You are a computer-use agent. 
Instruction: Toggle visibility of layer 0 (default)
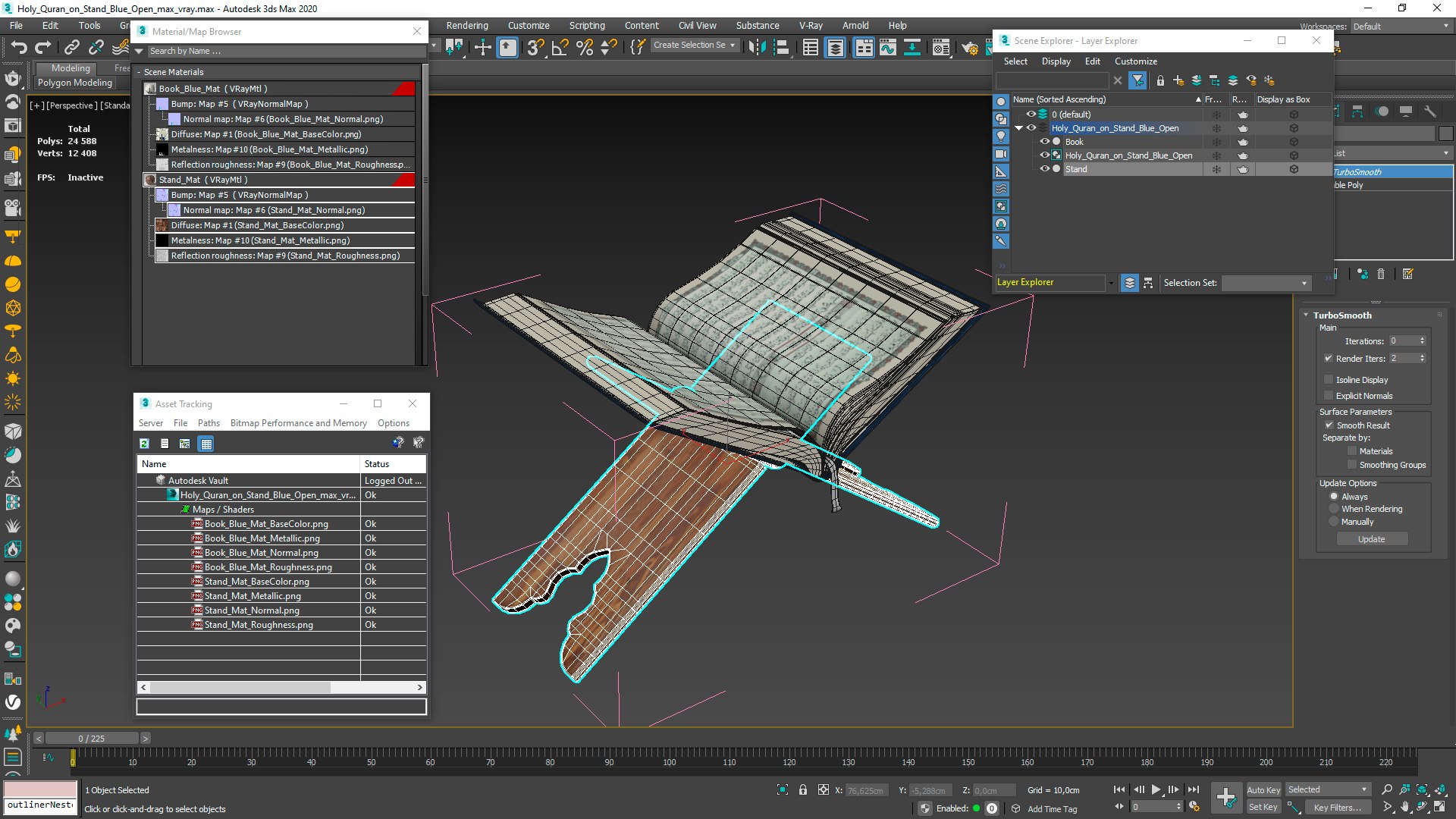1031,115
